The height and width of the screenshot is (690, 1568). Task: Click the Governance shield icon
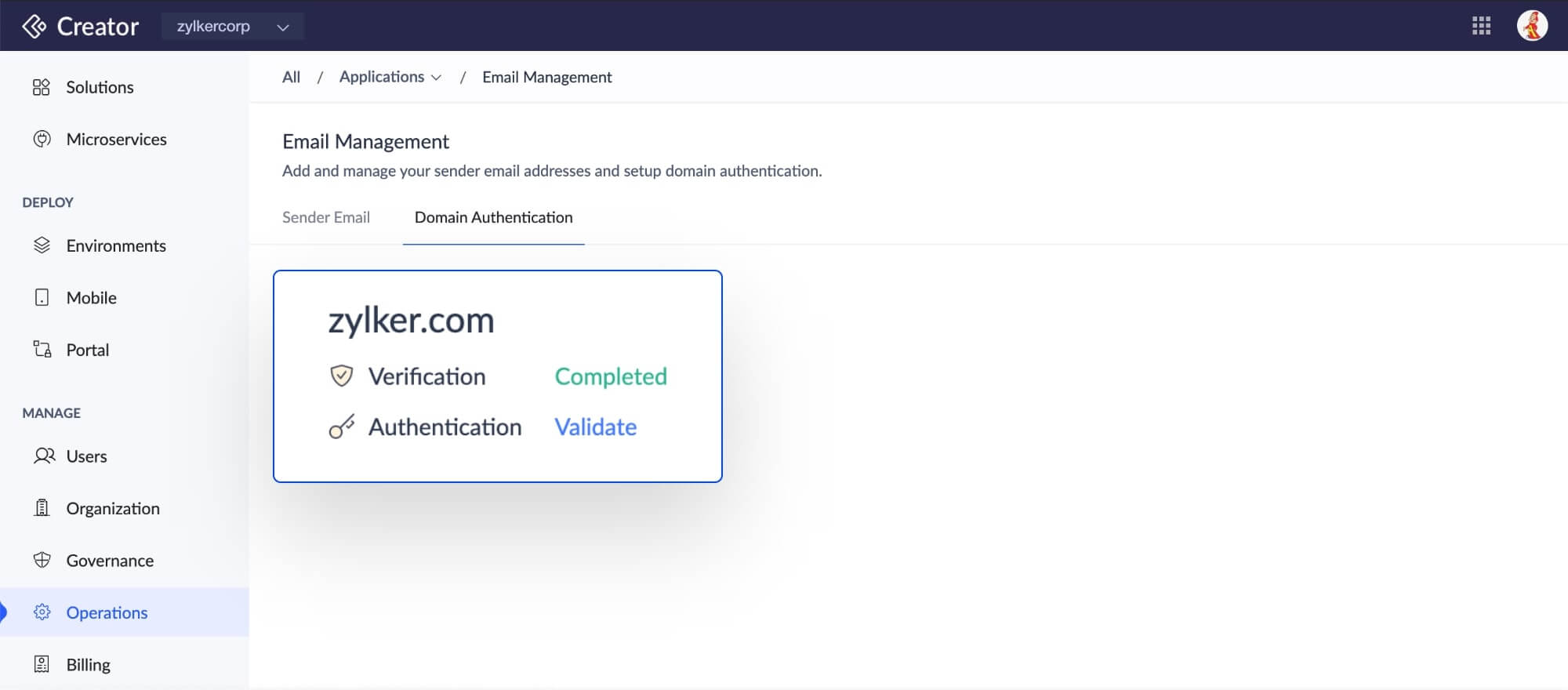[x=42, y=561]
